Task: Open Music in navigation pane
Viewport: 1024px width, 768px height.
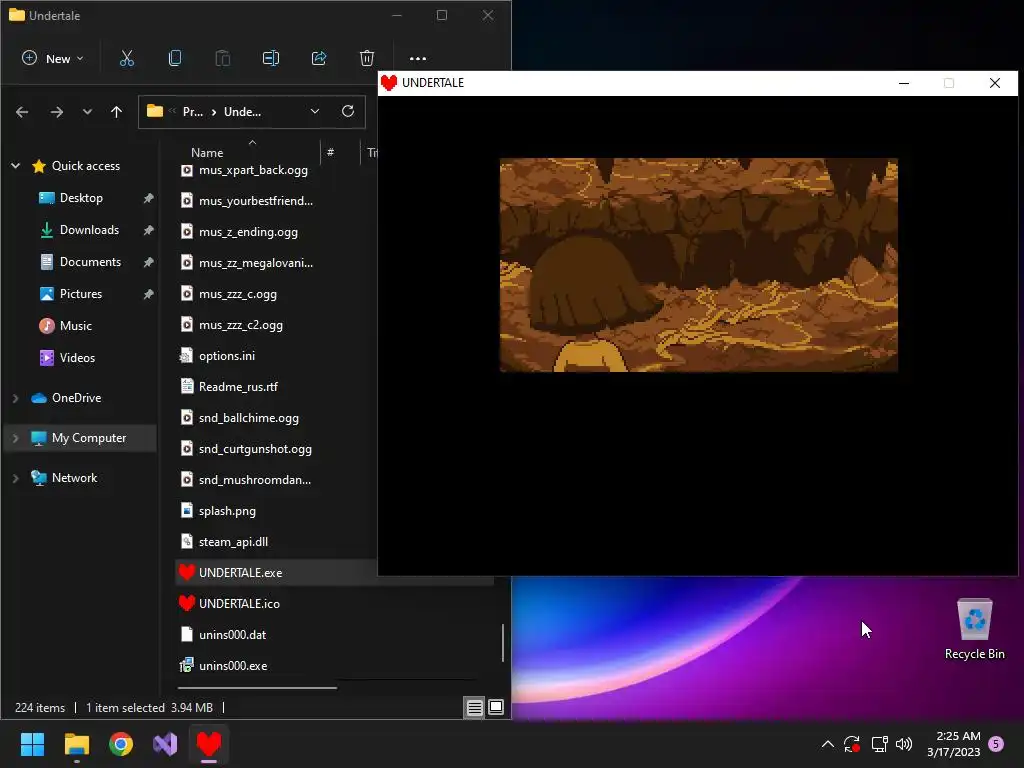Action: click(75, 326)
